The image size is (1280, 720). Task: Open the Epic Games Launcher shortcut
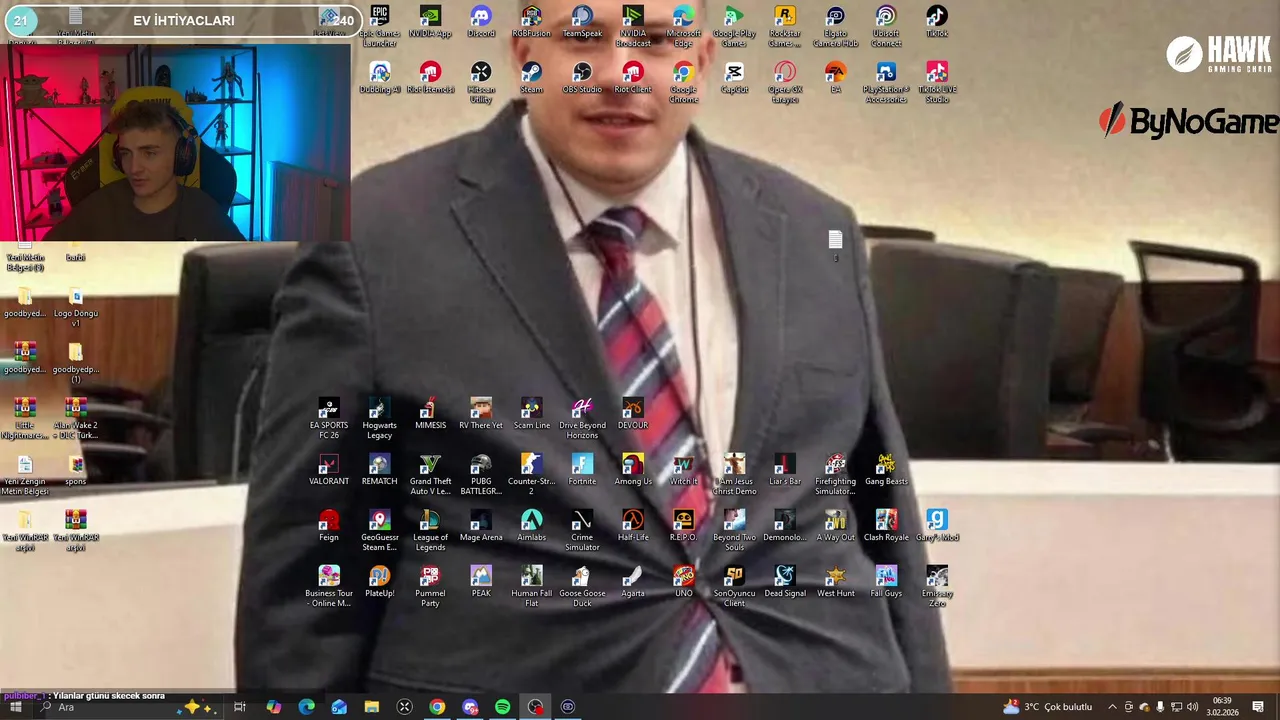click(379, 26)
